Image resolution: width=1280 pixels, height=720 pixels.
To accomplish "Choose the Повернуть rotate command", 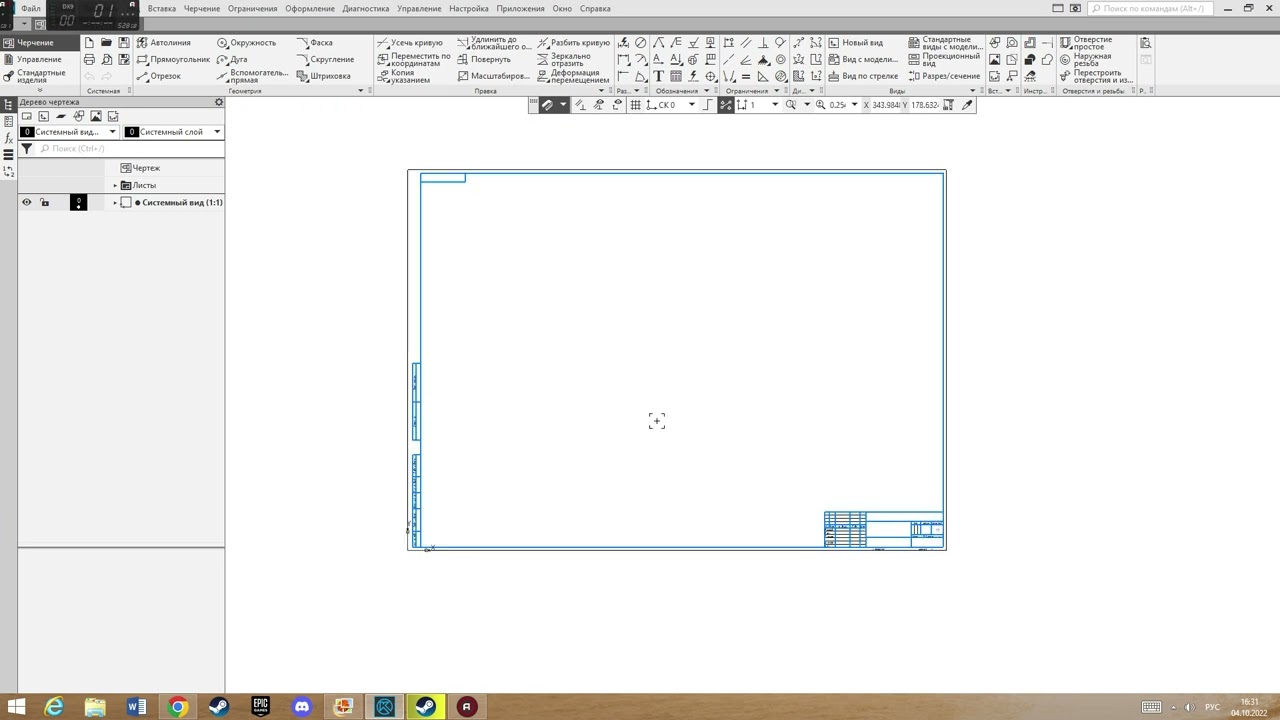I will point(484,59).
